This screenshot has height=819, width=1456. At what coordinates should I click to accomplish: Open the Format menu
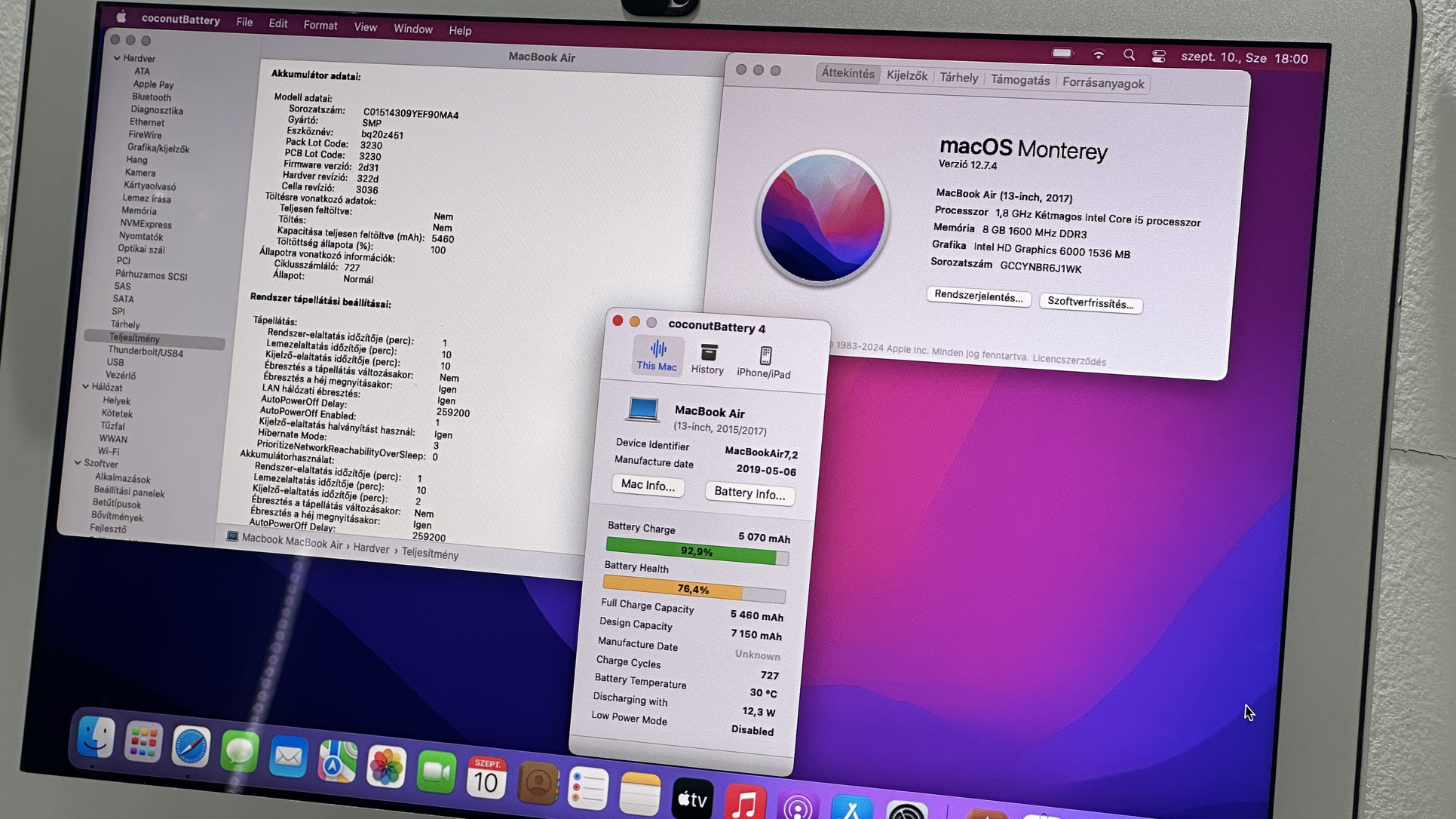click(320, 25)
